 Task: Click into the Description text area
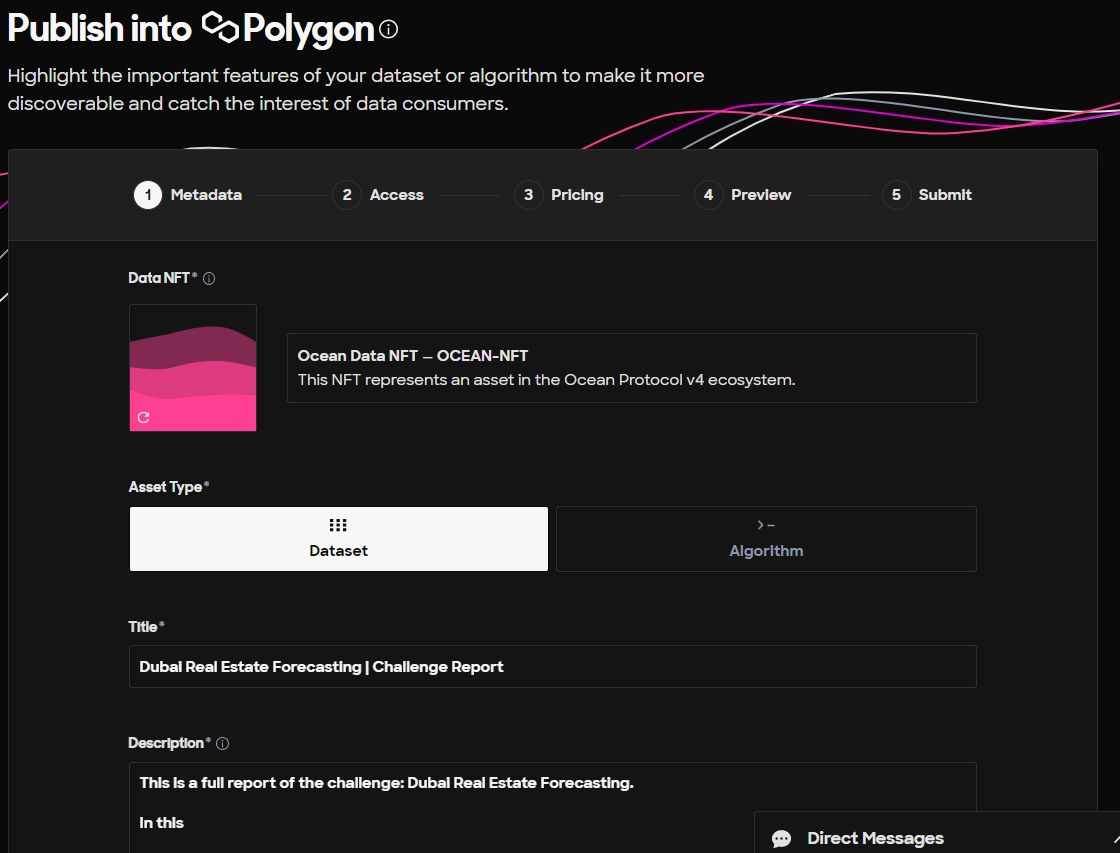click(x=552, y=807)
